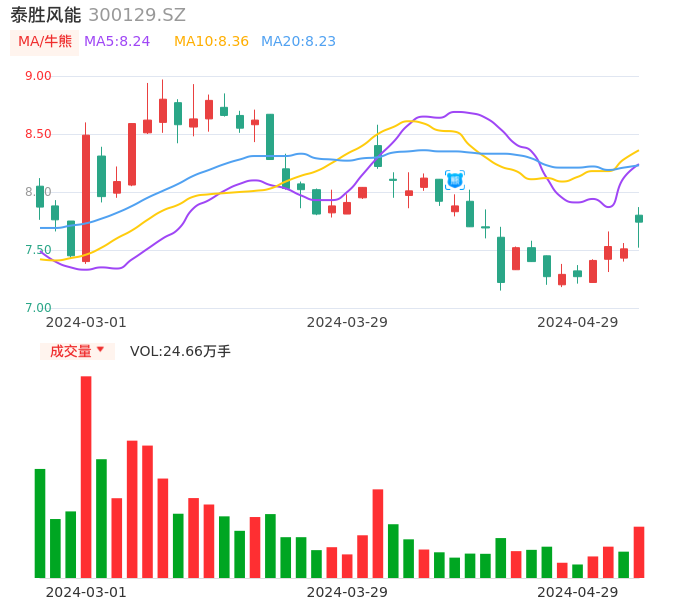Toggle the MA20 line legend

coord(298,41)
